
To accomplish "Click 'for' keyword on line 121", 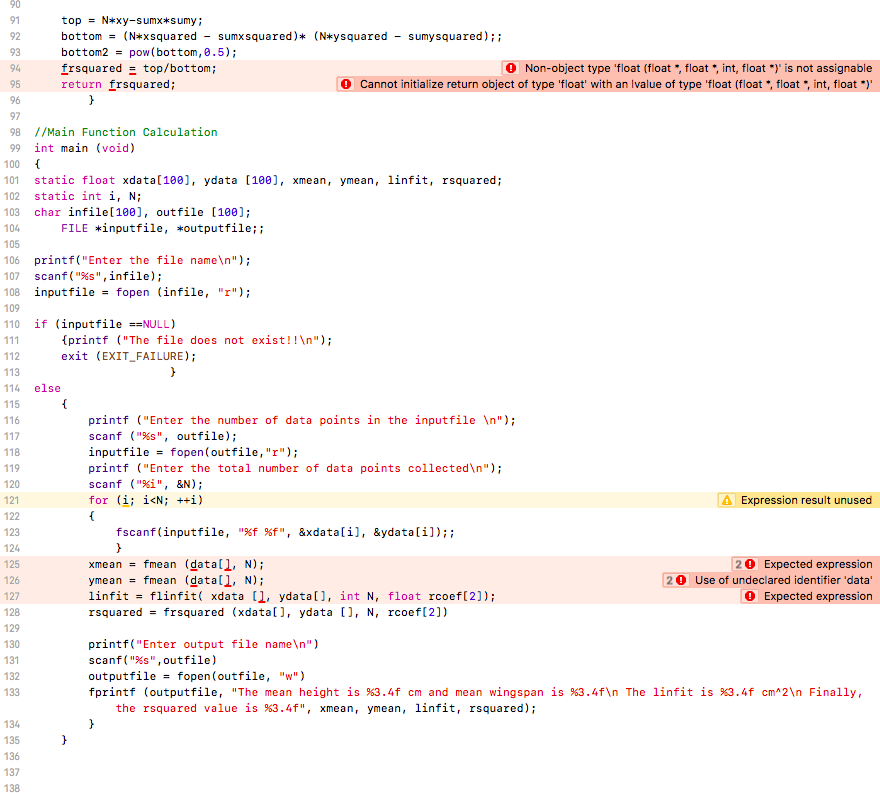I will (x=98, y=500).
